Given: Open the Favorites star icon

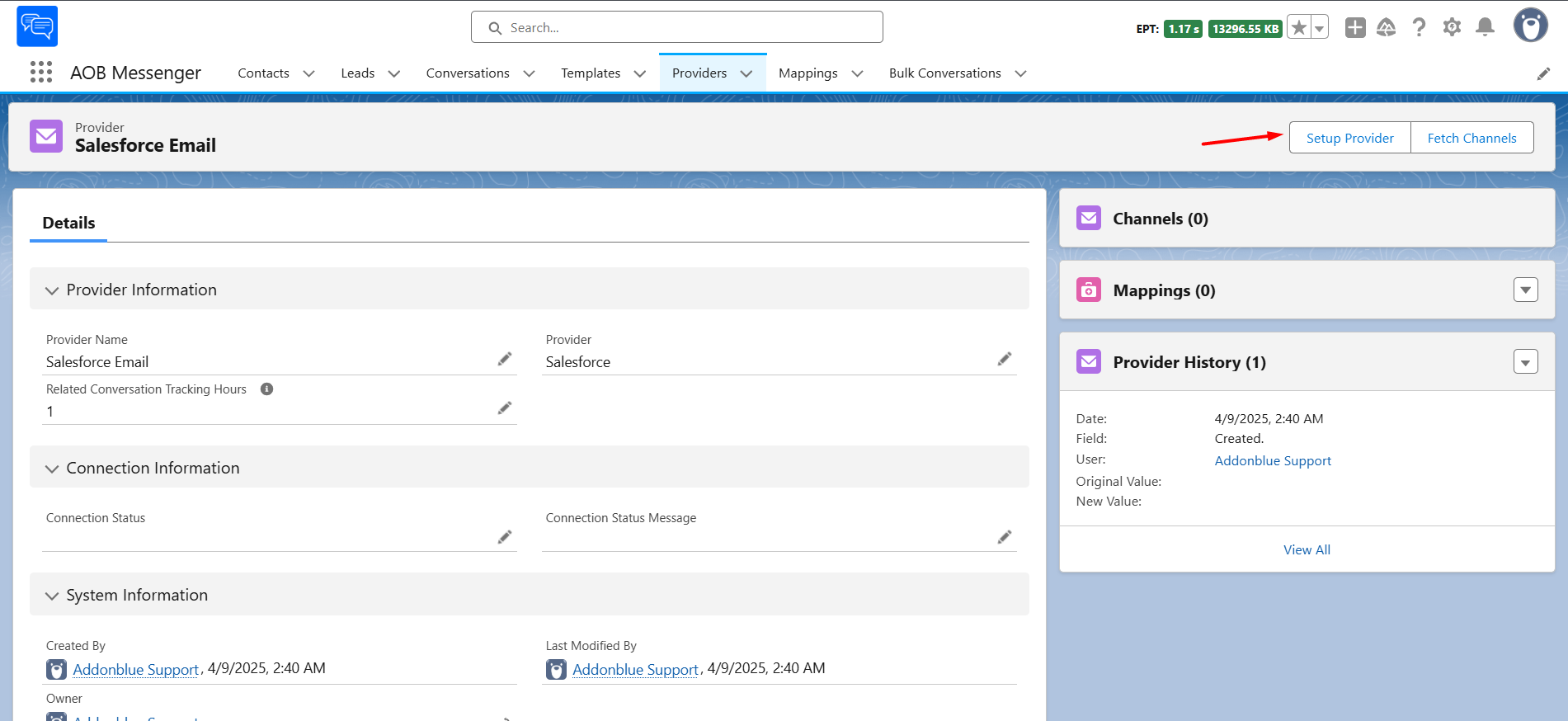Looking at the screenshot, I should tap(1299, 27).
